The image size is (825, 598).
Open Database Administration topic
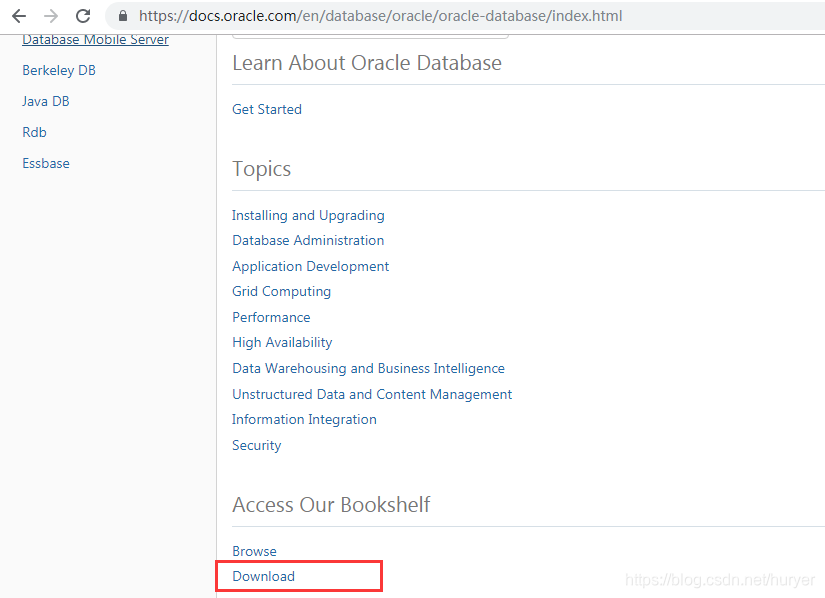(x=308, y=240)
